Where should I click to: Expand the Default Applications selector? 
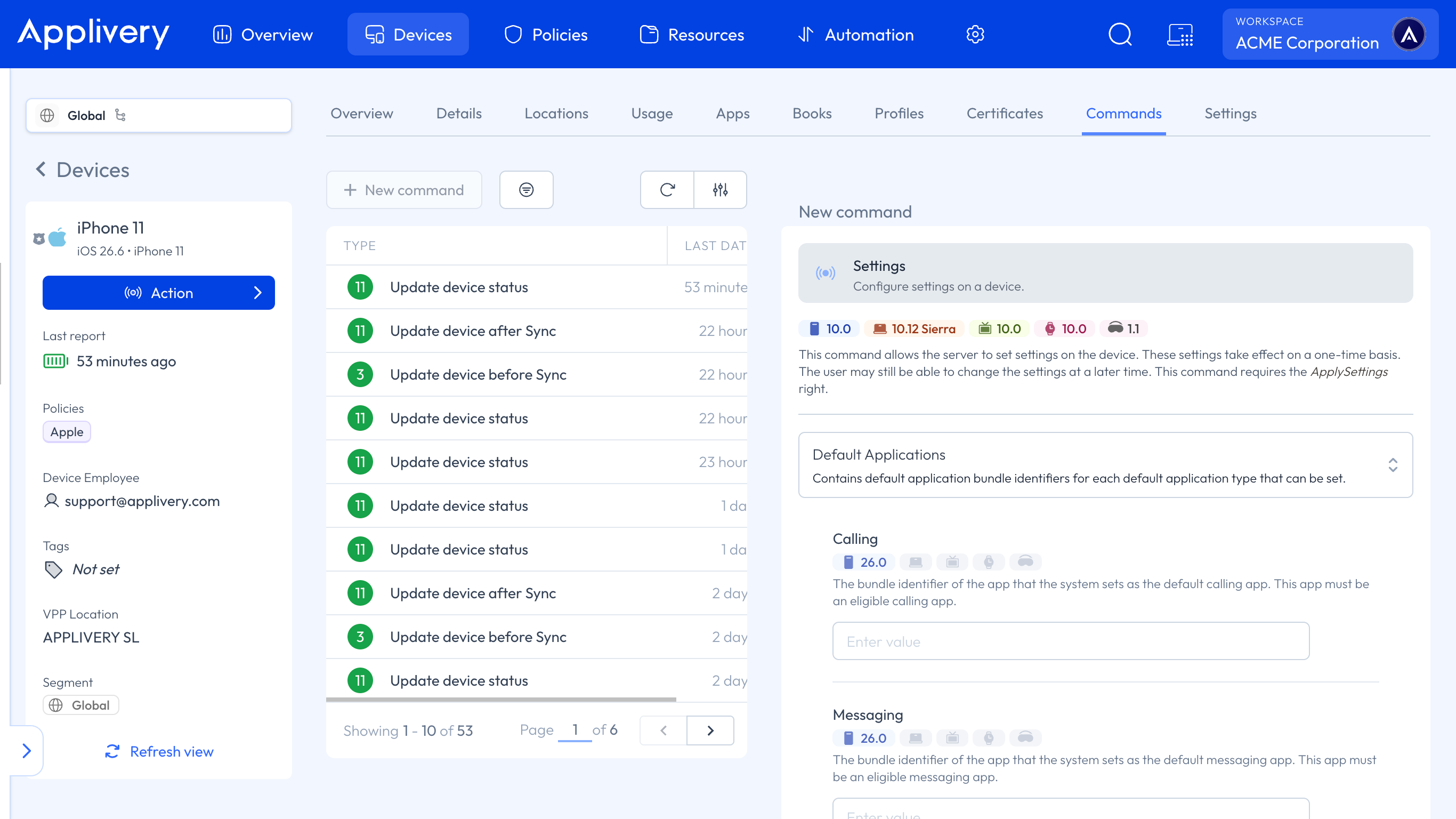[1105, 465]
